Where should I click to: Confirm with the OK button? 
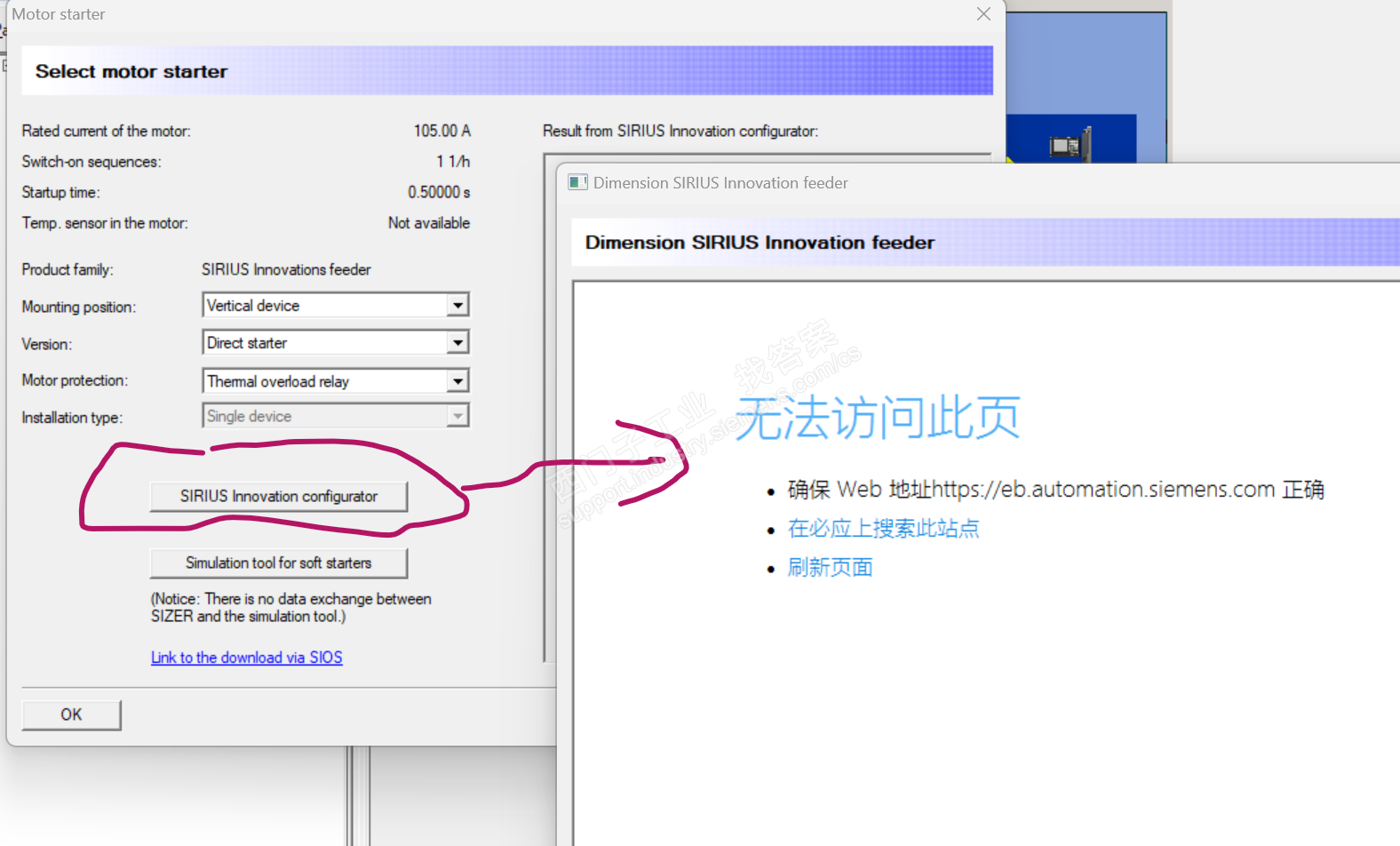[x=71, y=714]
